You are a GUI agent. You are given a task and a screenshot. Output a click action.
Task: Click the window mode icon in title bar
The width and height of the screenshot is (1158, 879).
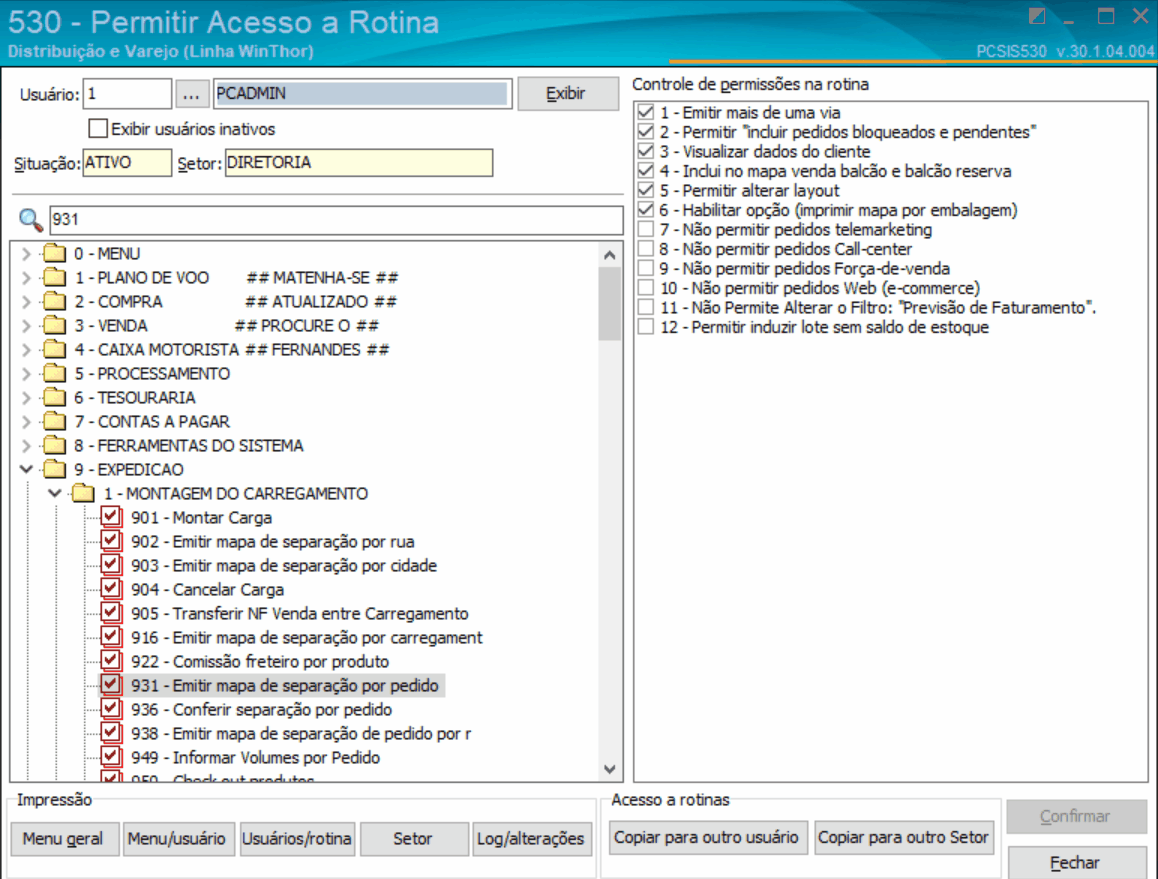1037,16
